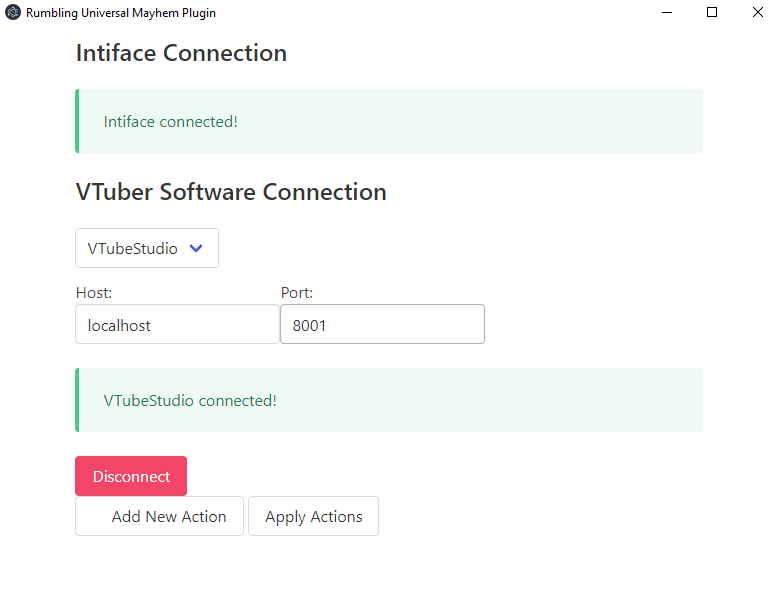Open the VTubeStudio software dropdown
The image size is (780, 597).
point(147,248)
